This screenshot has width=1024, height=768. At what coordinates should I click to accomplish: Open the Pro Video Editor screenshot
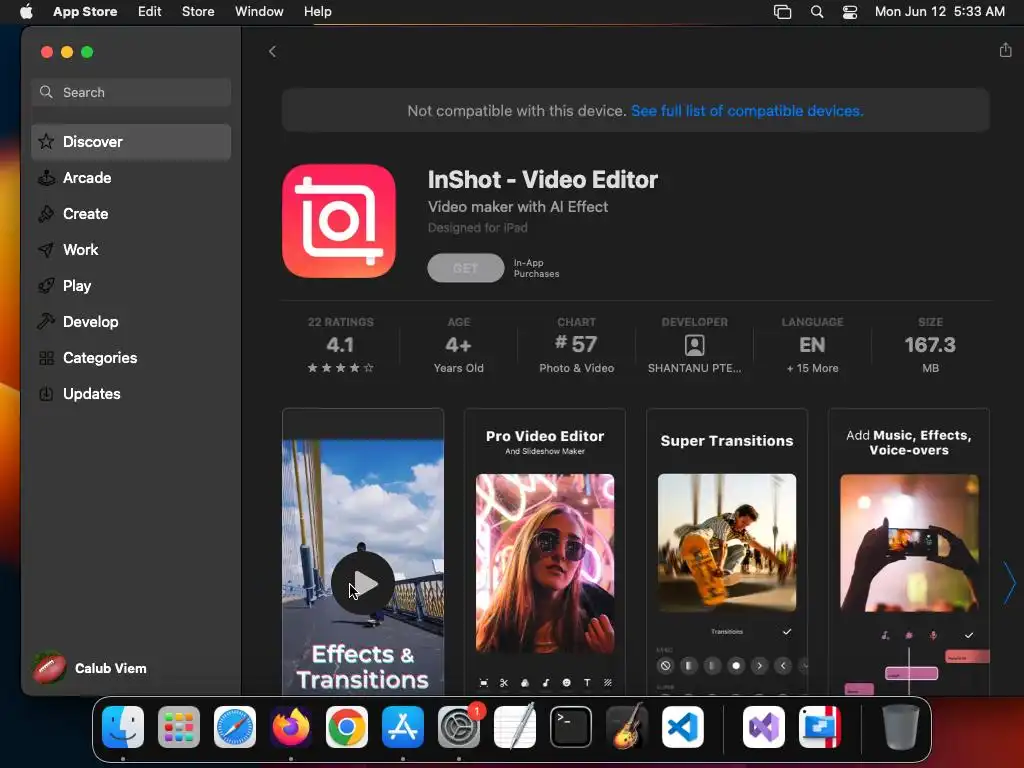pos(545,552)
